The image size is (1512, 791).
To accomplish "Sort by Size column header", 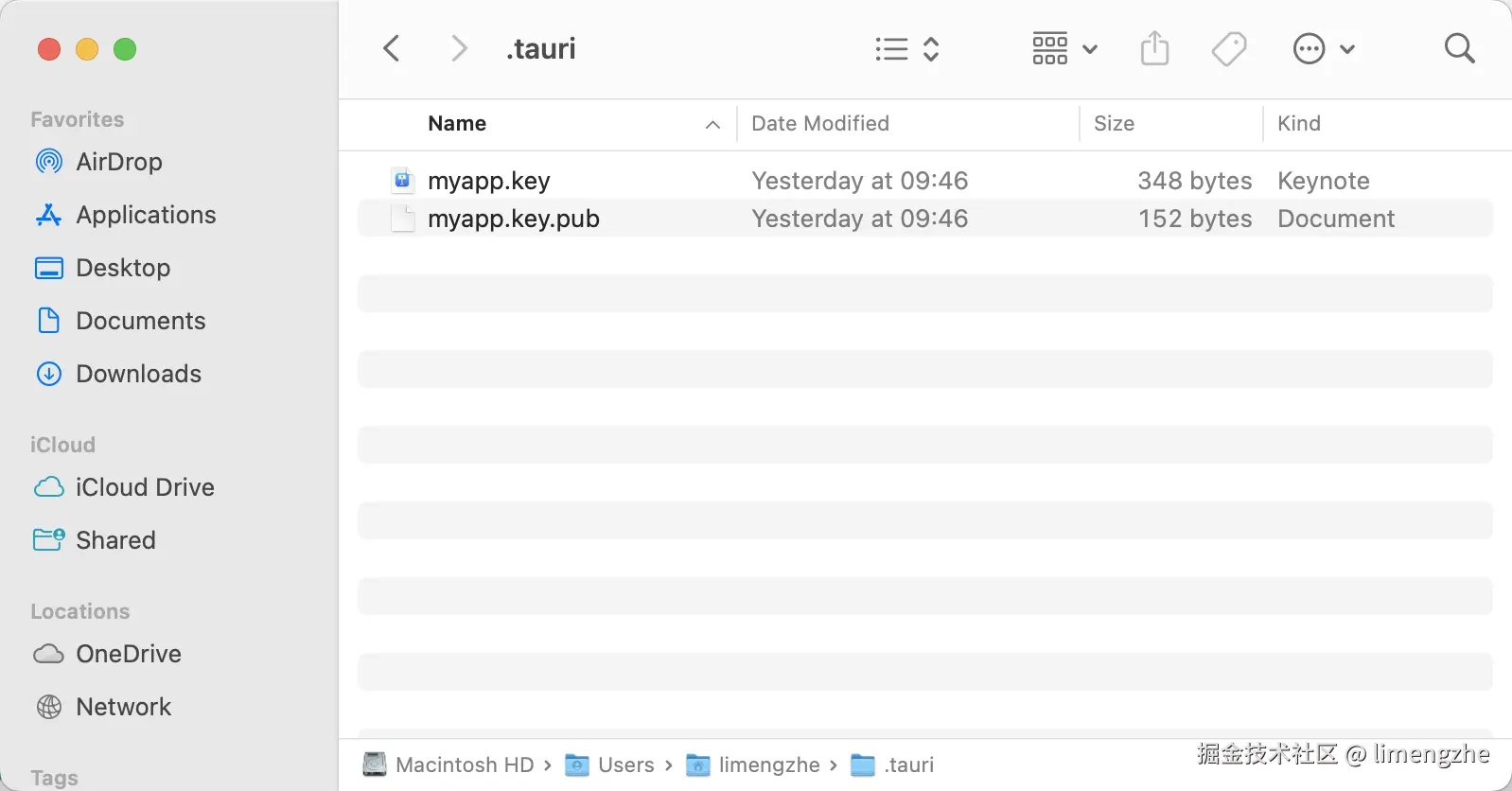I will tap(1114, 124).
